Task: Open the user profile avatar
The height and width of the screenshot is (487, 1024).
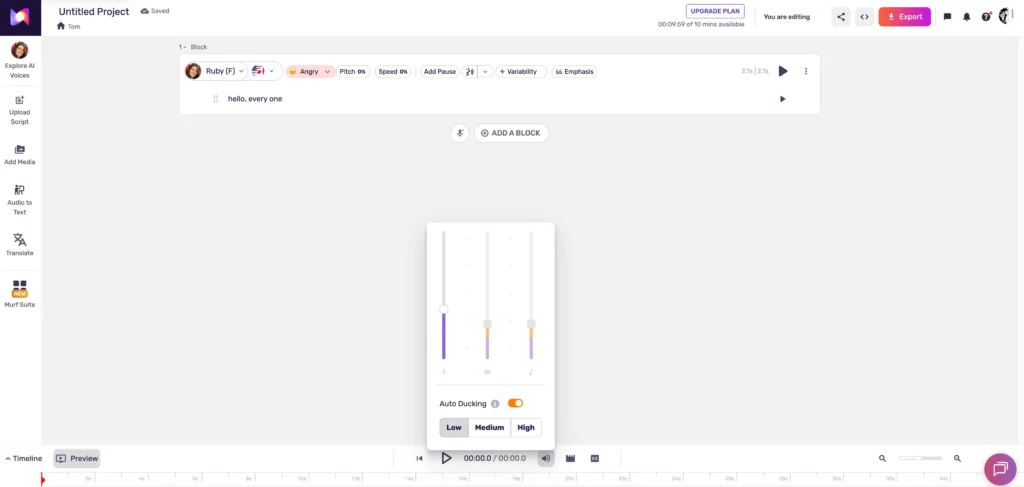Action: [x=1006, y=16]
